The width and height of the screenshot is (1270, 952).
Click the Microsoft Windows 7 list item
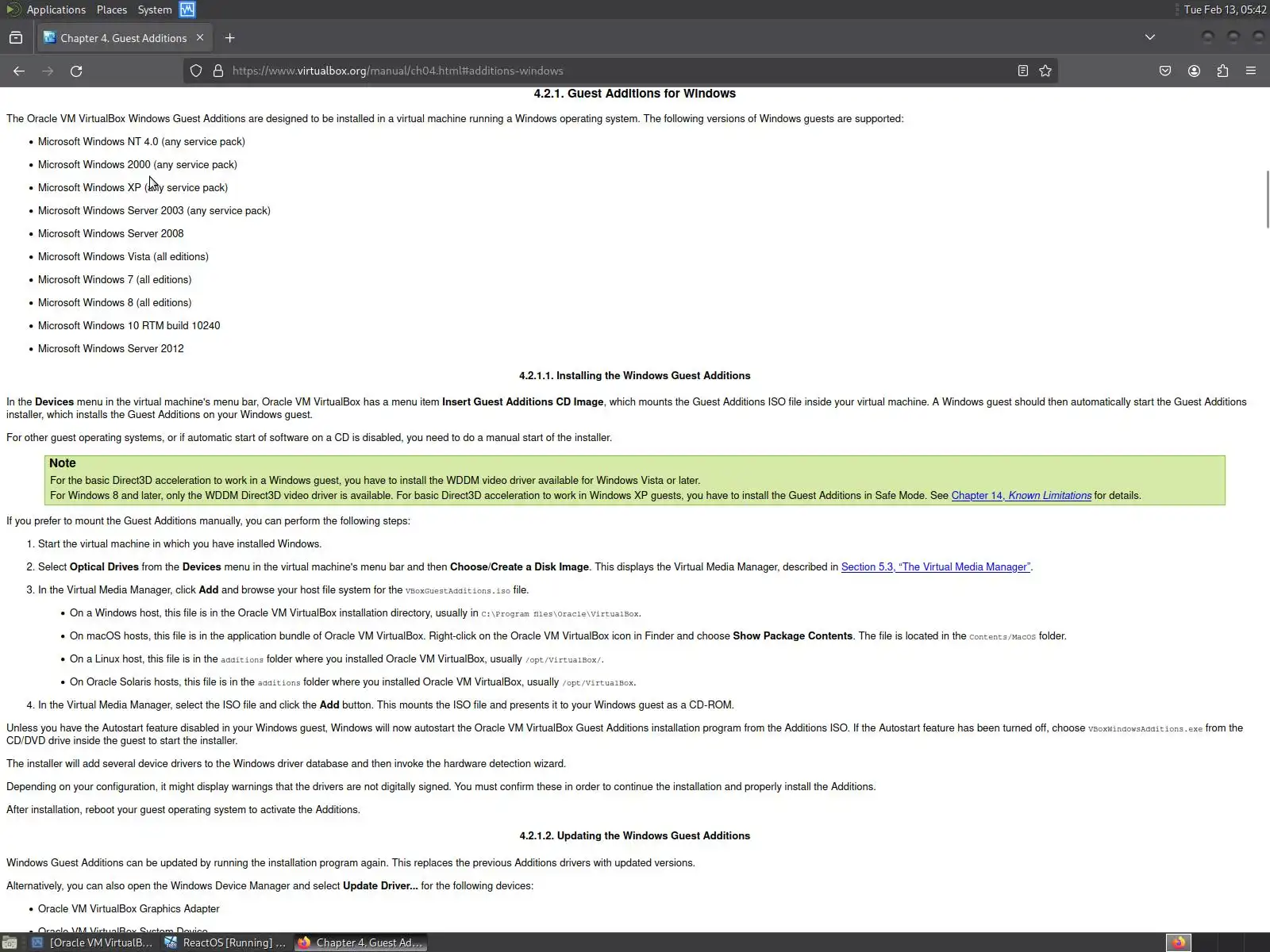pyautogui.click(x=114, y=280)
